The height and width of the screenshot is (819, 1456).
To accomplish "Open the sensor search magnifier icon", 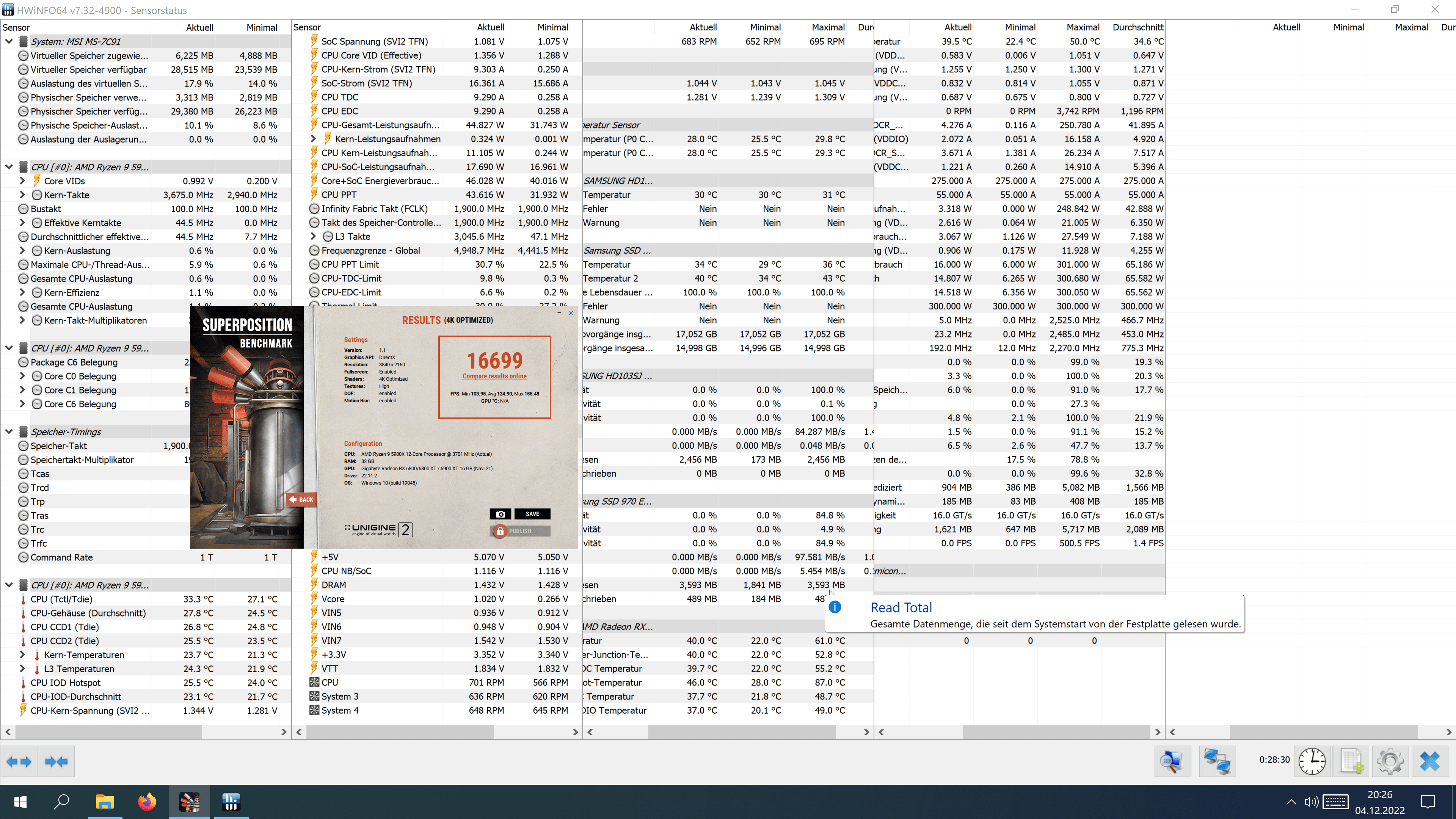I will [1172, 761].
